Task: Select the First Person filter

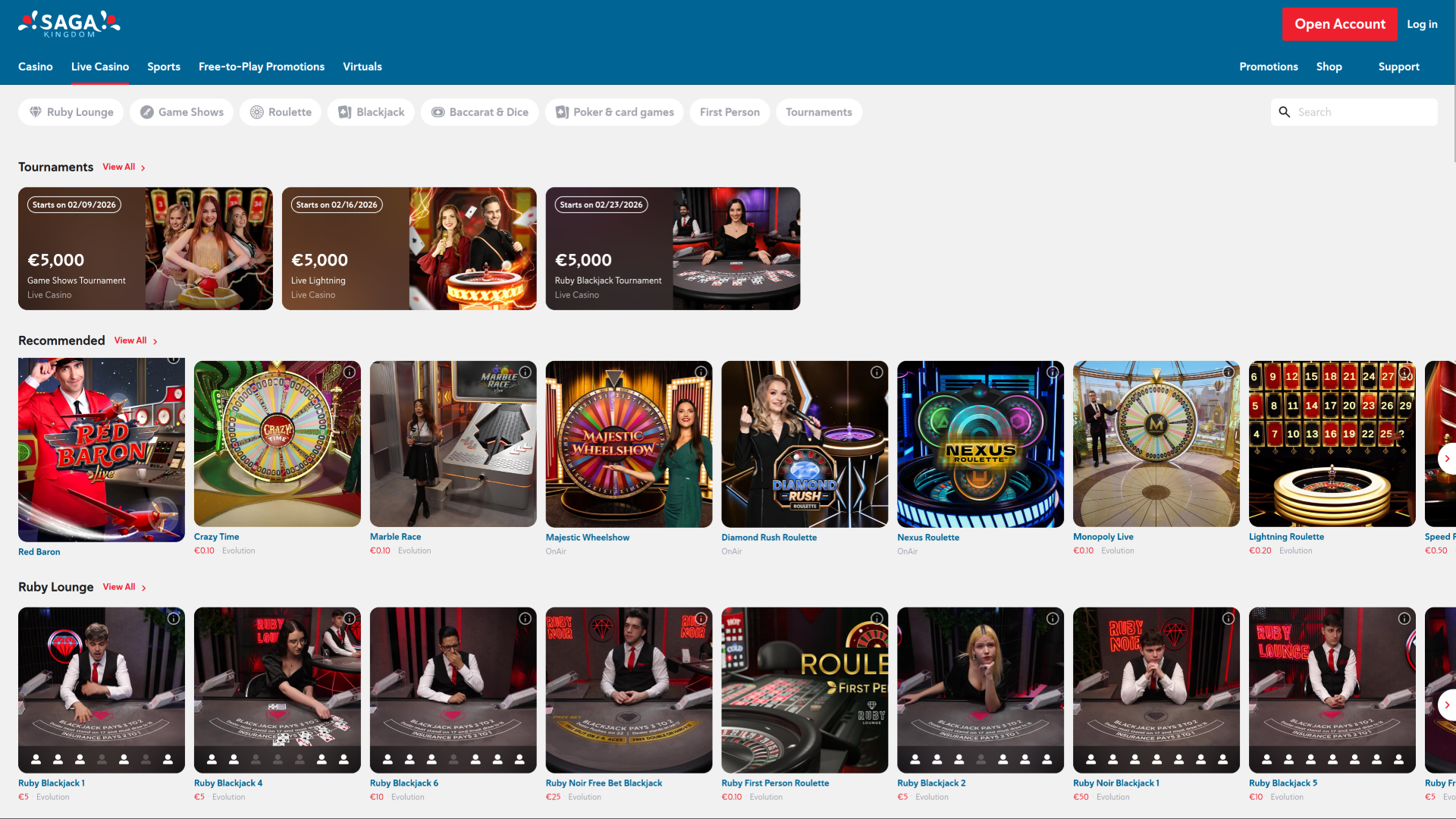Action: pyautogui.click(x=730, y=111)
